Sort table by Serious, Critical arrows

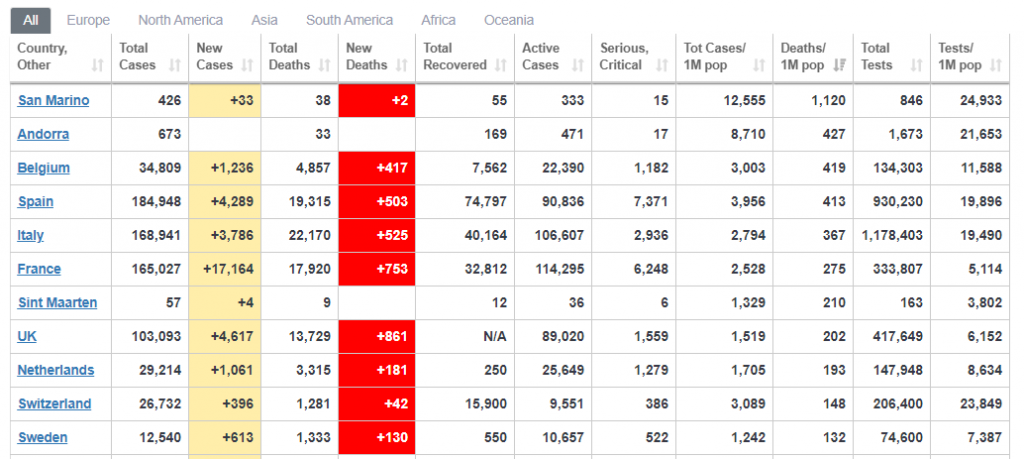click(662, 65)
